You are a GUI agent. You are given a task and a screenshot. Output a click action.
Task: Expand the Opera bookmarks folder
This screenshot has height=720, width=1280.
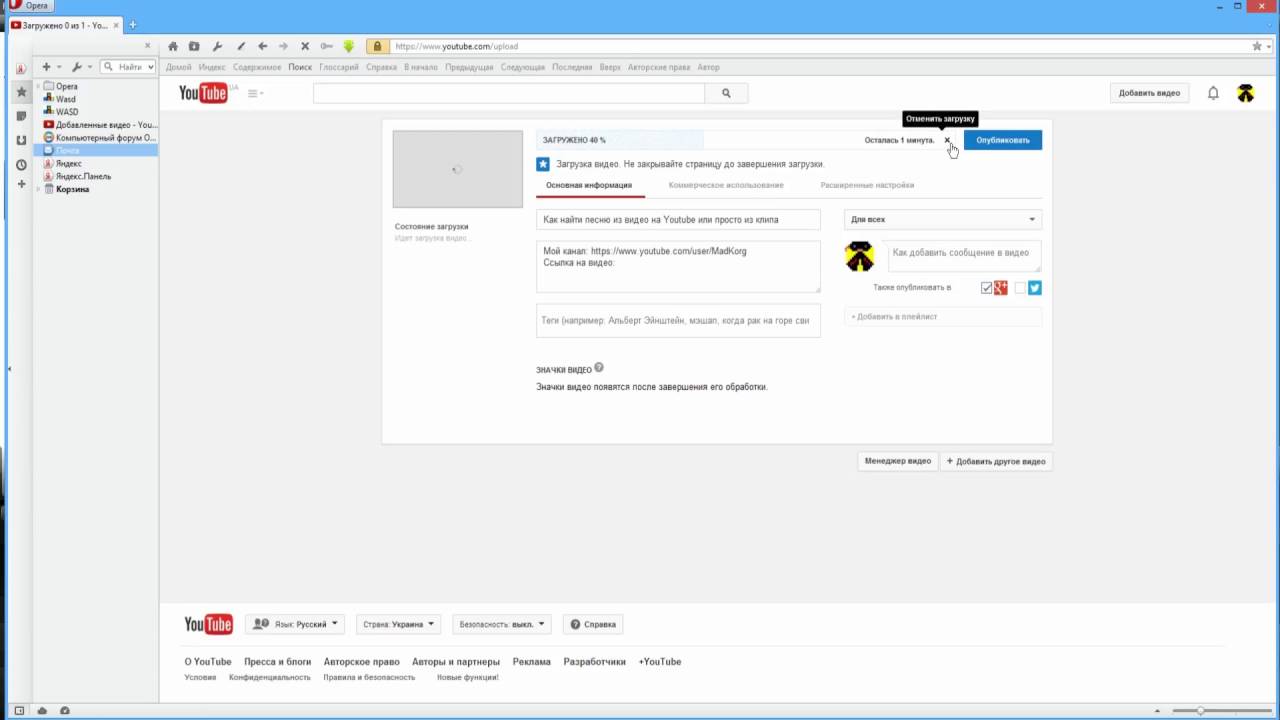point(38,86)
